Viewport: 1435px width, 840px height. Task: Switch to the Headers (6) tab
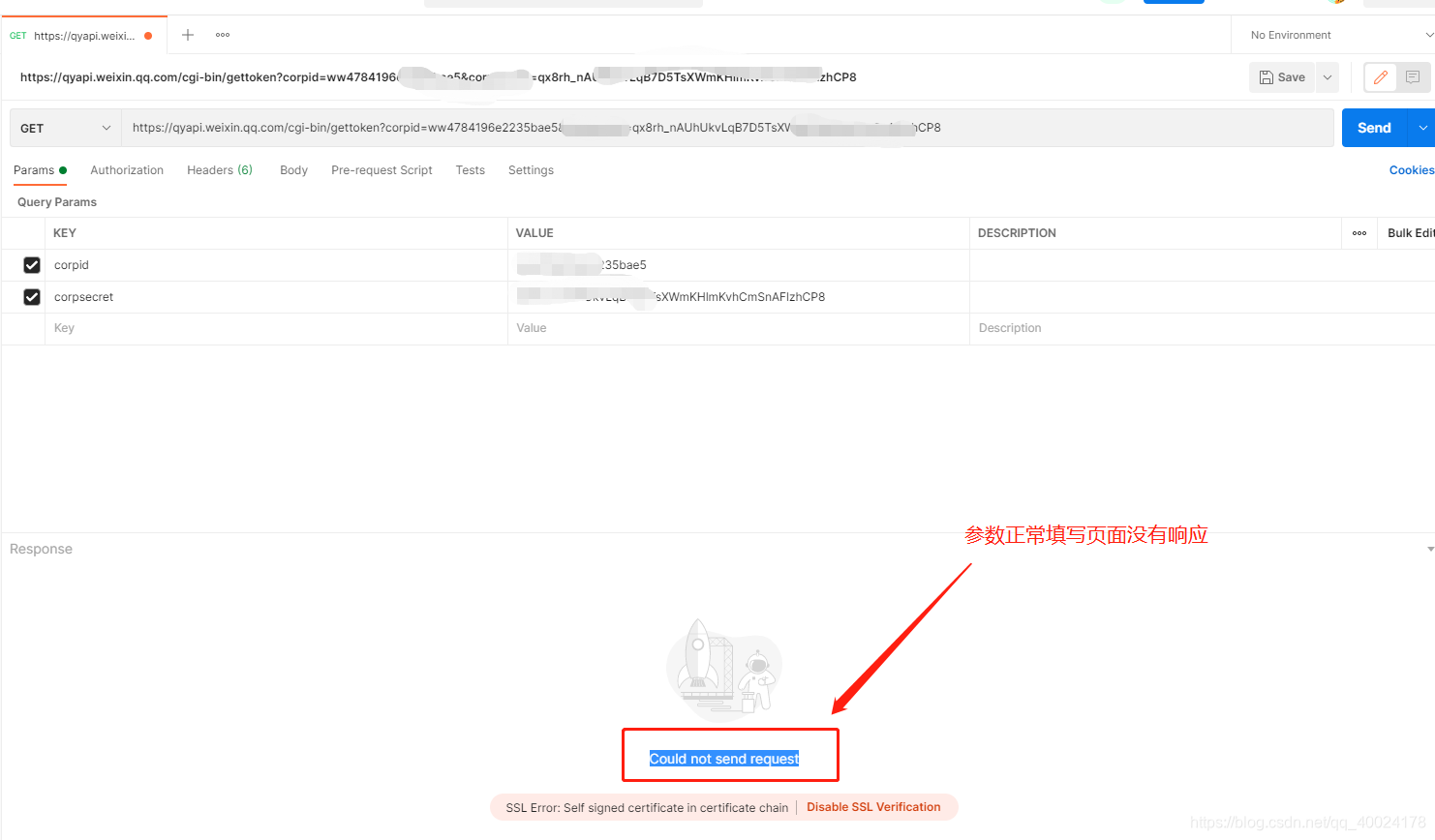(x=219, y=169)
